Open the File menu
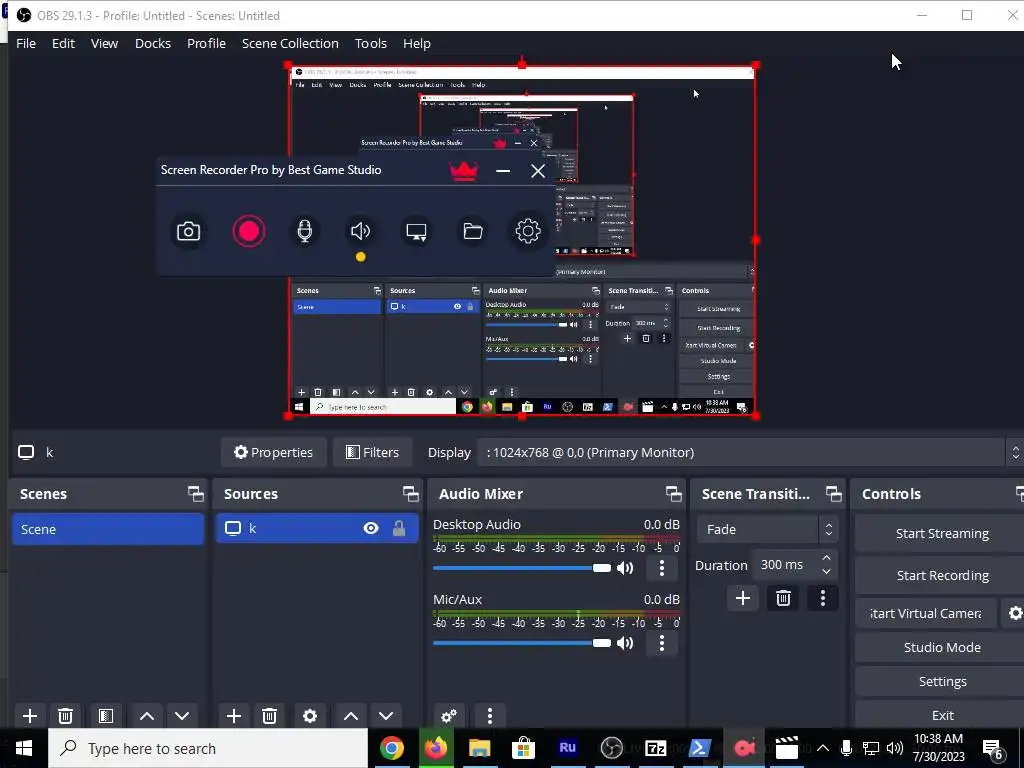 click(x=26, y=43)
